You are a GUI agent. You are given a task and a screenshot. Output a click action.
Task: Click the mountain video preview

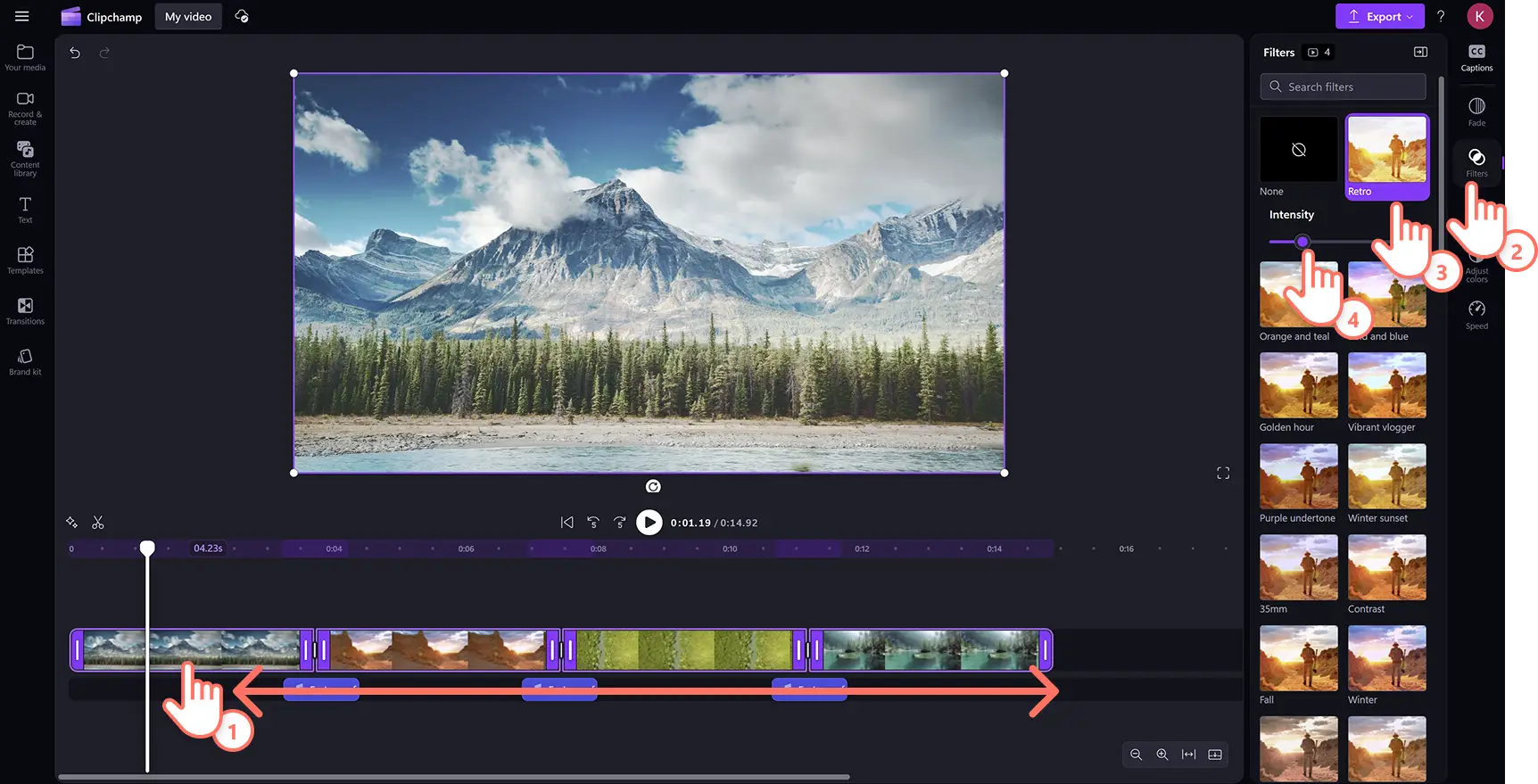tap(649, 273)
